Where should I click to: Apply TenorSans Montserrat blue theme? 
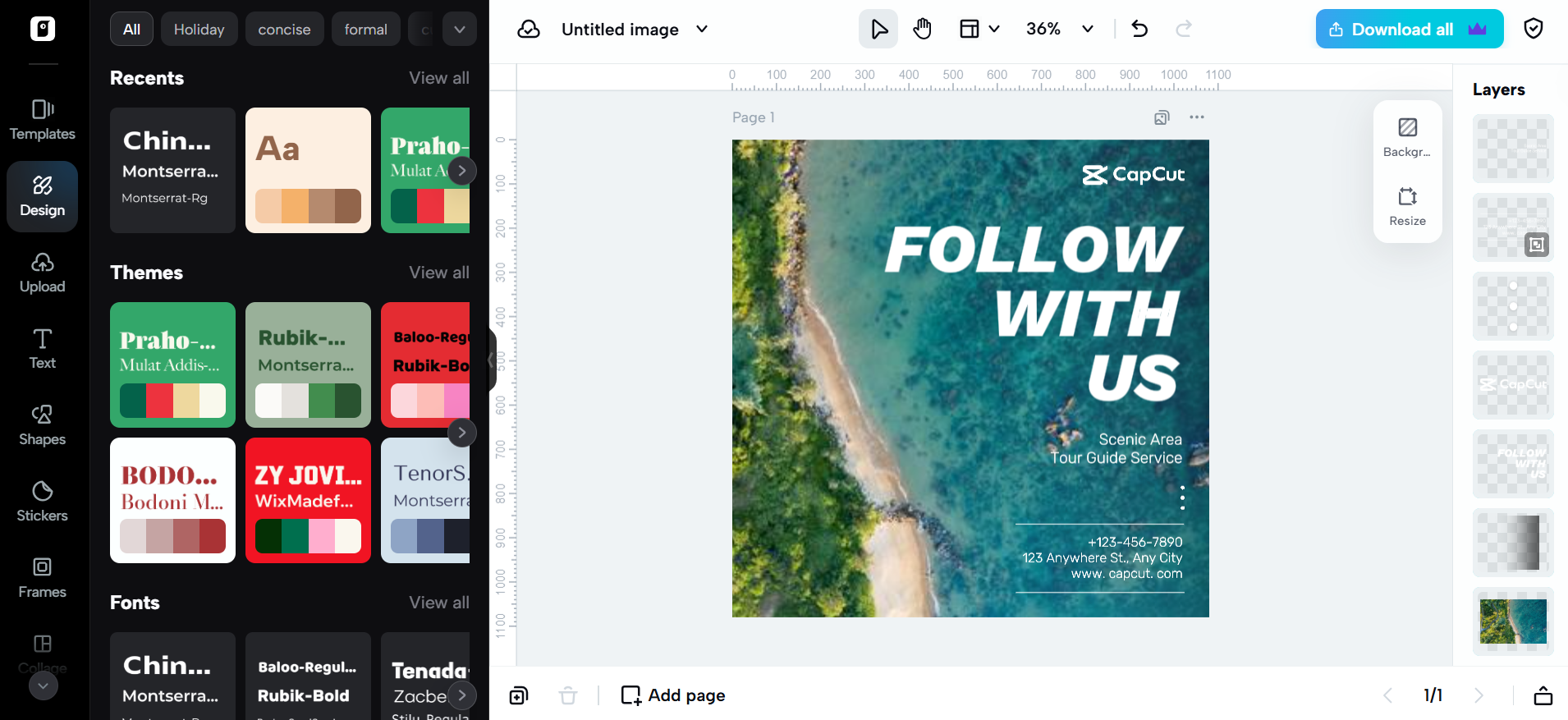click(x=425, y=501)
